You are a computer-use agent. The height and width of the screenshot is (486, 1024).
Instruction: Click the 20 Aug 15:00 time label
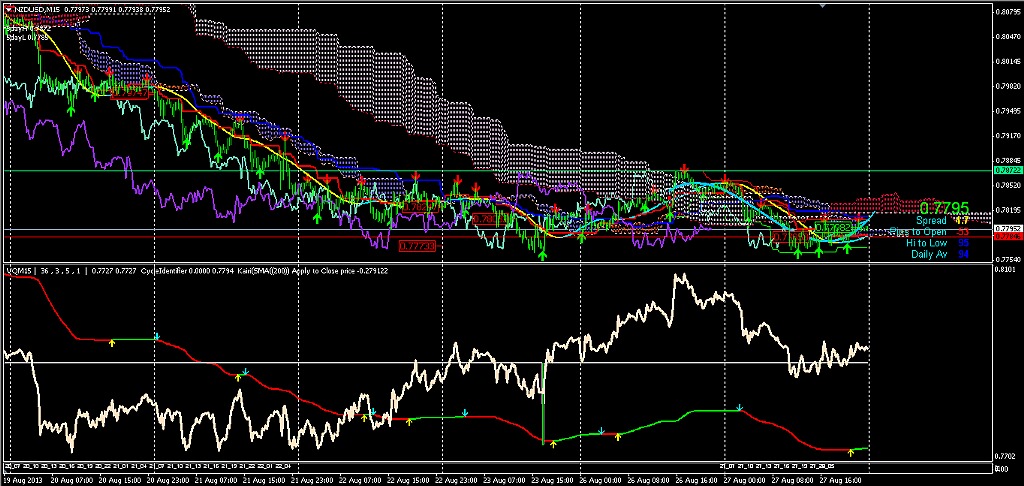tap(122, 480)
